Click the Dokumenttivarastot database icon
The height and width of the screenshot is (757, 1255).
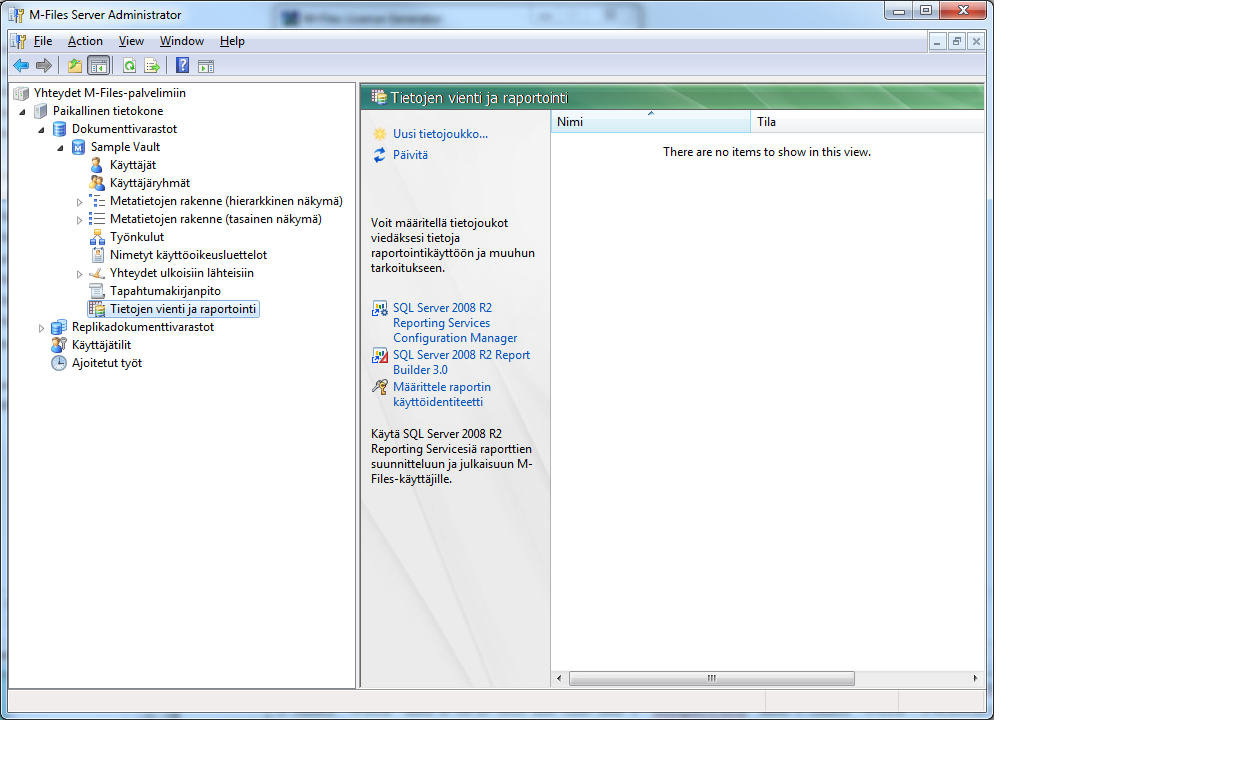click(x=60, y=129)
